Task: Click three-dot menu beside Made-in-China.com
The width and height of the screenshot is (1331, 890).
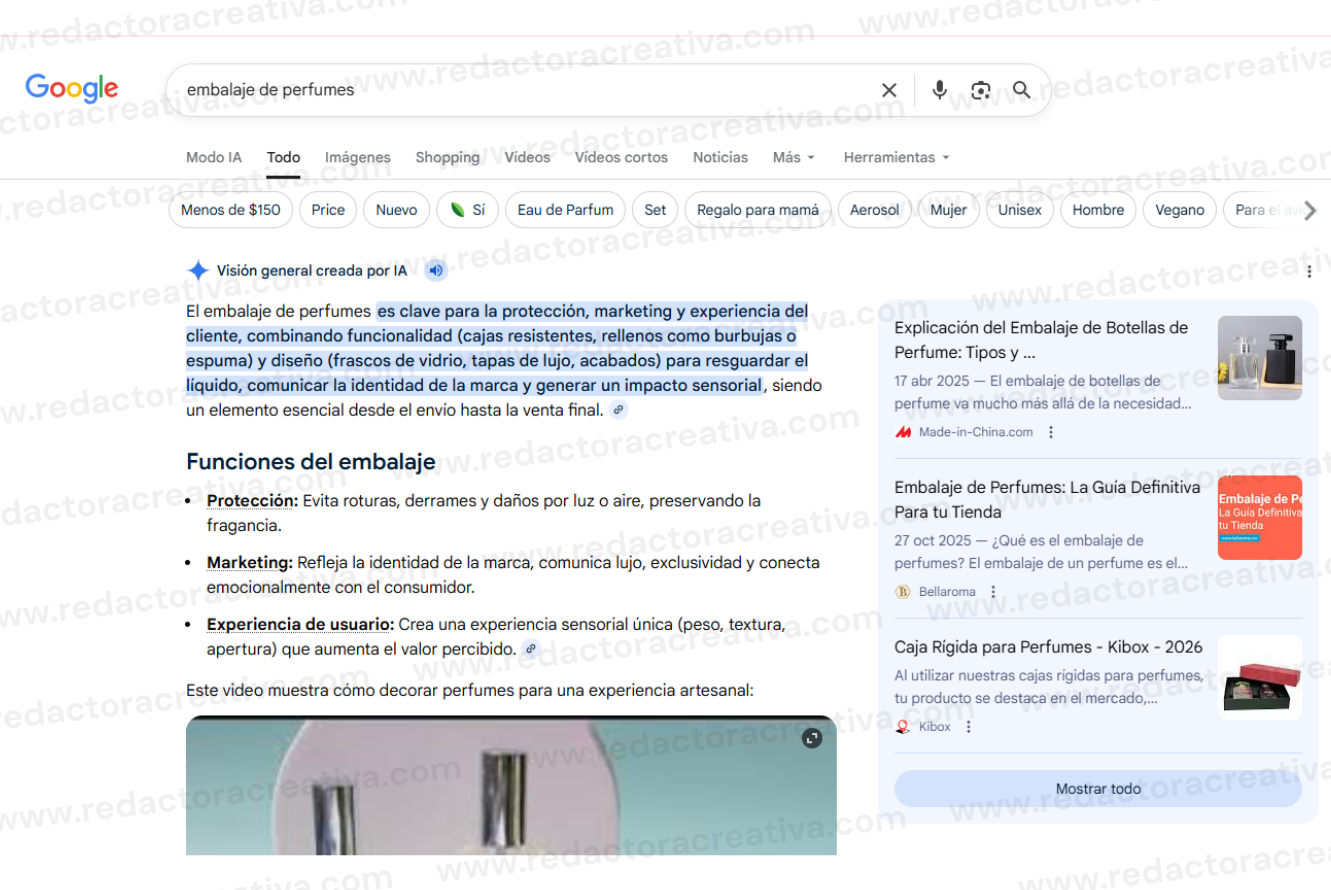Action: point(1051,432)
